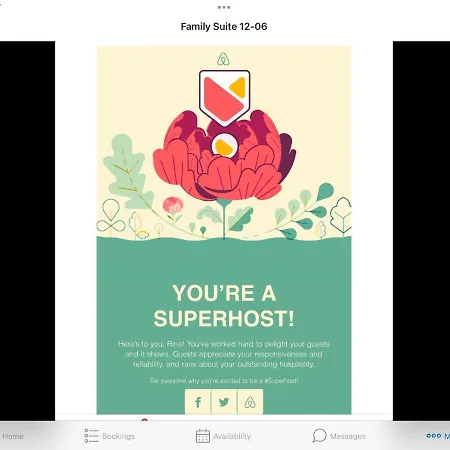
Task: Switch to the Bookings tab label
Action: 118,436
